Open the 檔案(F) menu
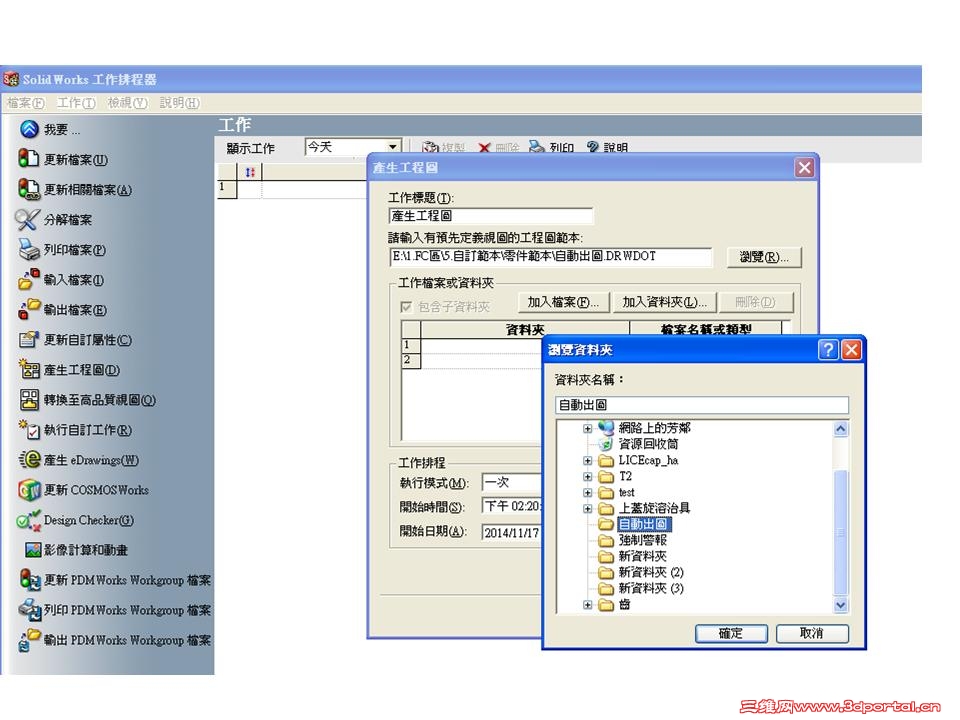The width and height of the screenshot is (960, 720). coord(26,103)
